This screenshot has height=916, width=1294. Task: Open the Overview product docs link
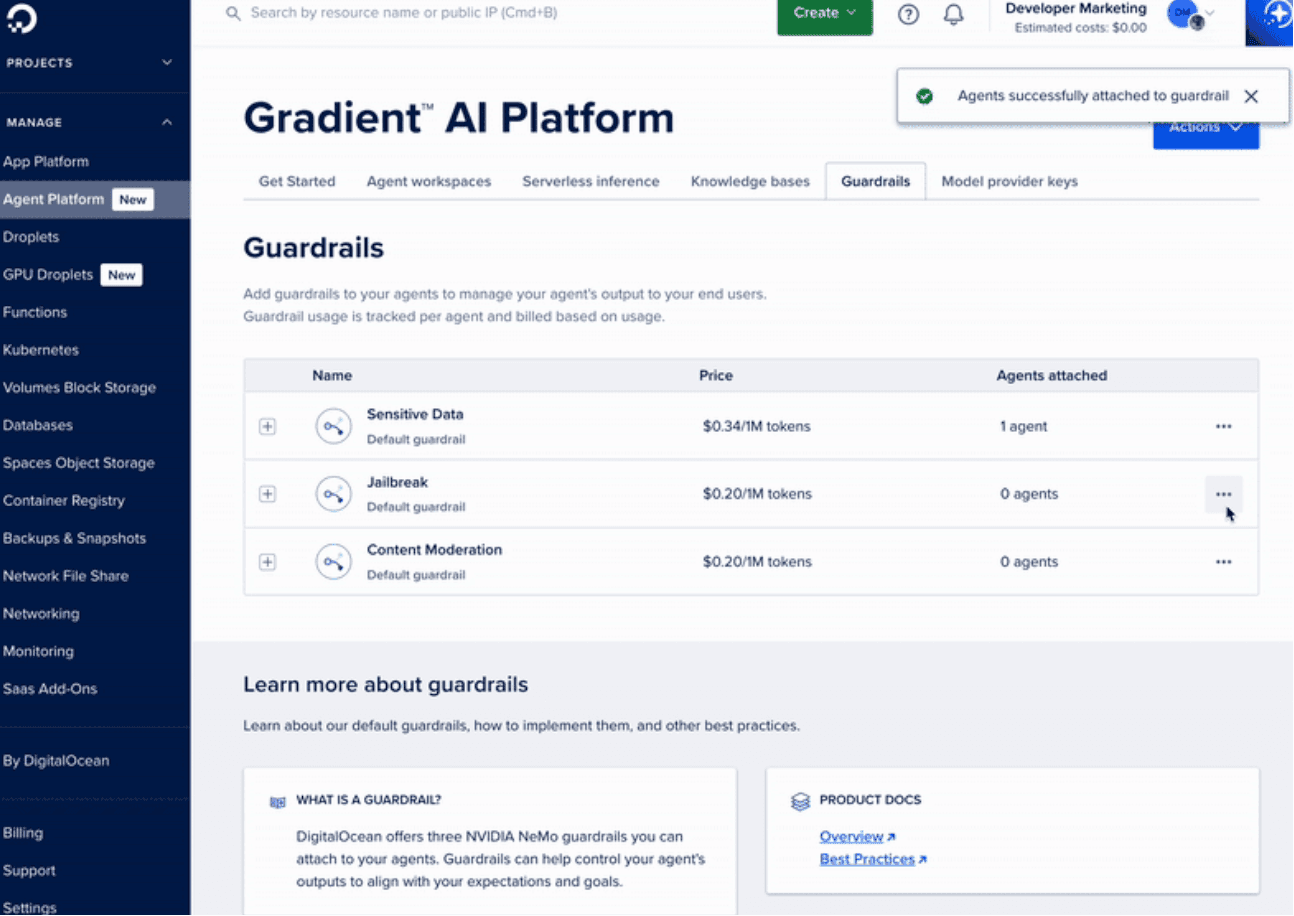pos(851,836)
